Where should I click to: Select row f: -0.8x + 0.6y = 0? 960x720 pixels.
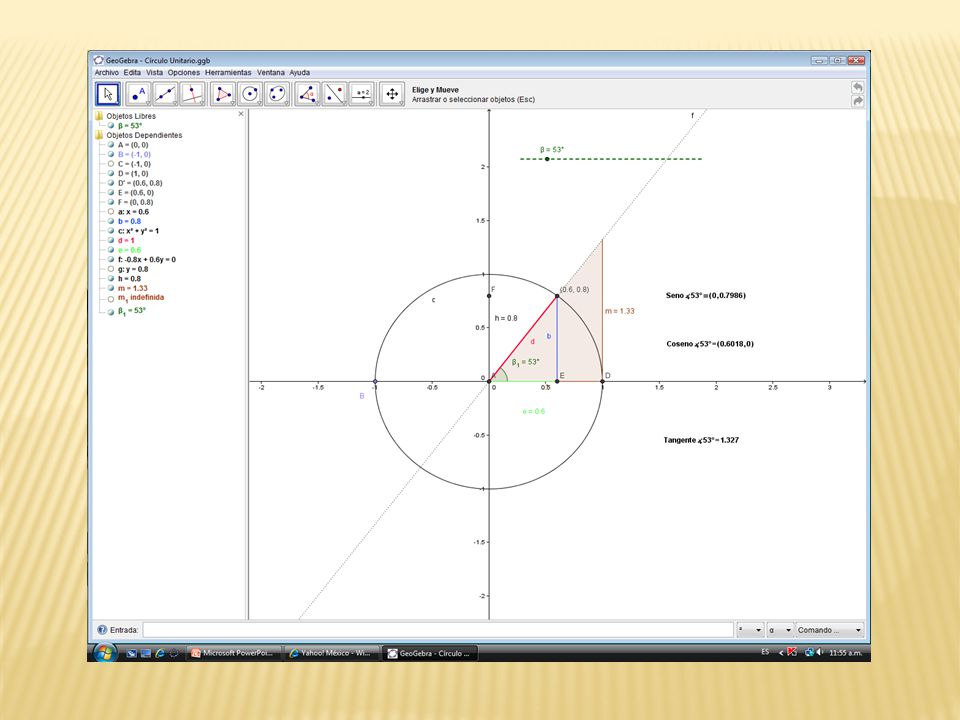click(x=147, y=260)
